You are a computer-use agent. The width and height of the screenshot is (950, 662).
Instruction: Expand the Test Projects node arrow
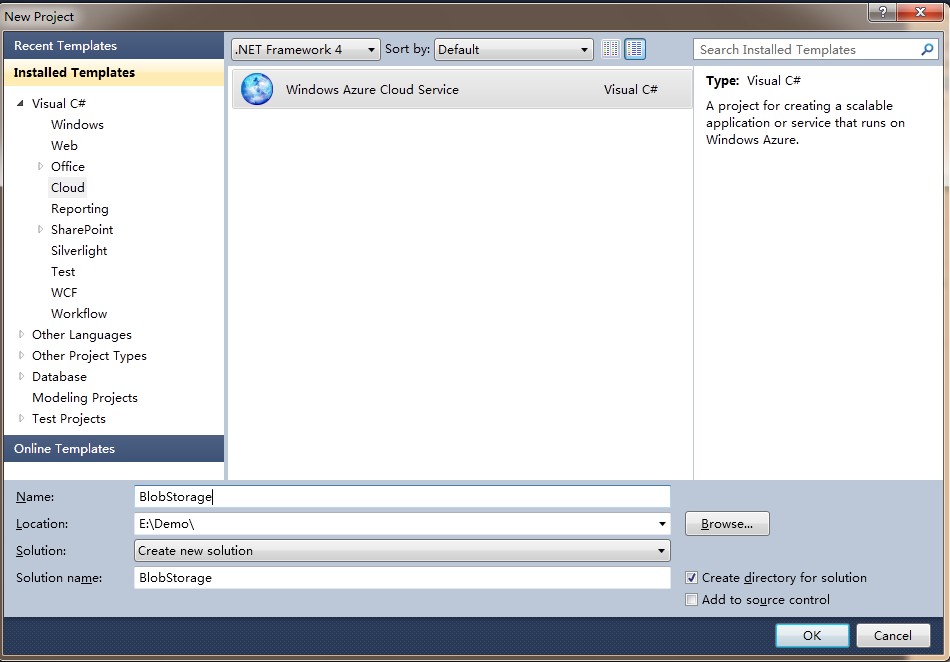pyautogui.click(x=21, y=419)
